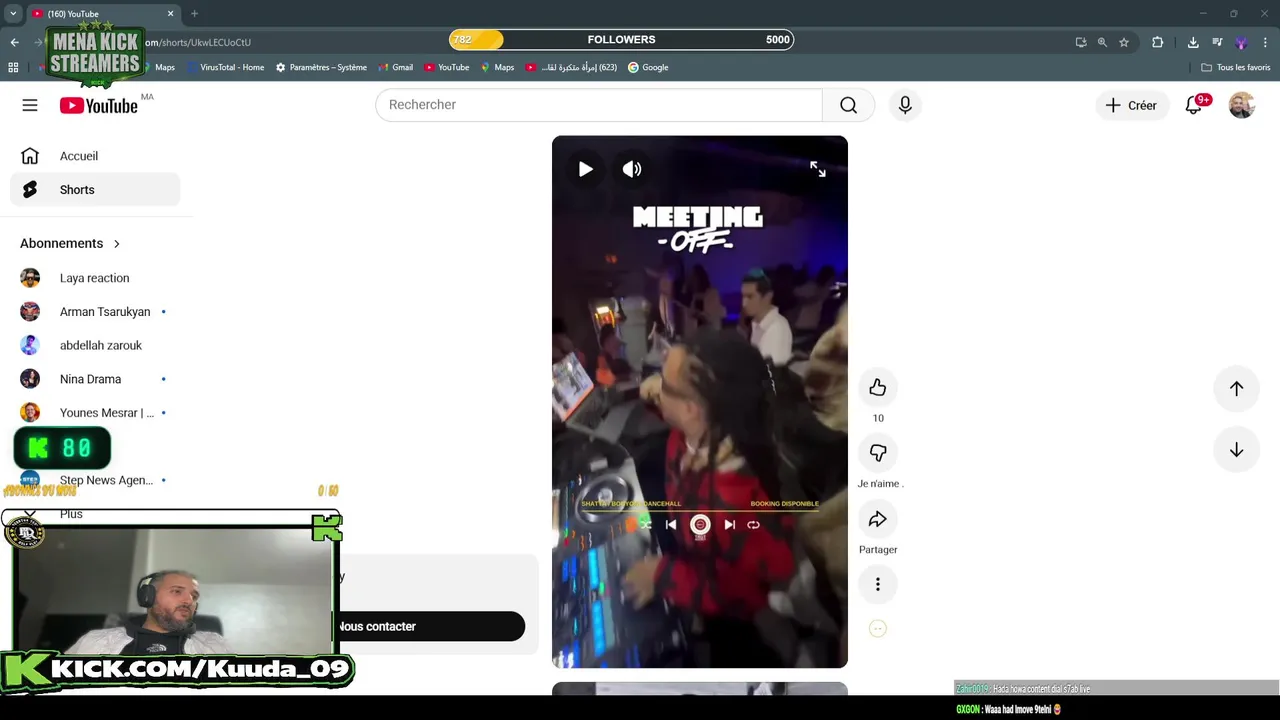This screenshot has width=1280, height=720.
Task: Click the address bar URL
Action: (x=198, y=42)
